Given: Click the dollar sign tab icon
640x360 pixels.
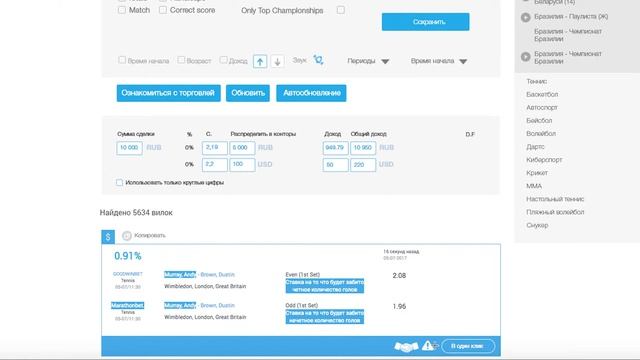Looking at the screenshot, I should (x=108, y=237).
